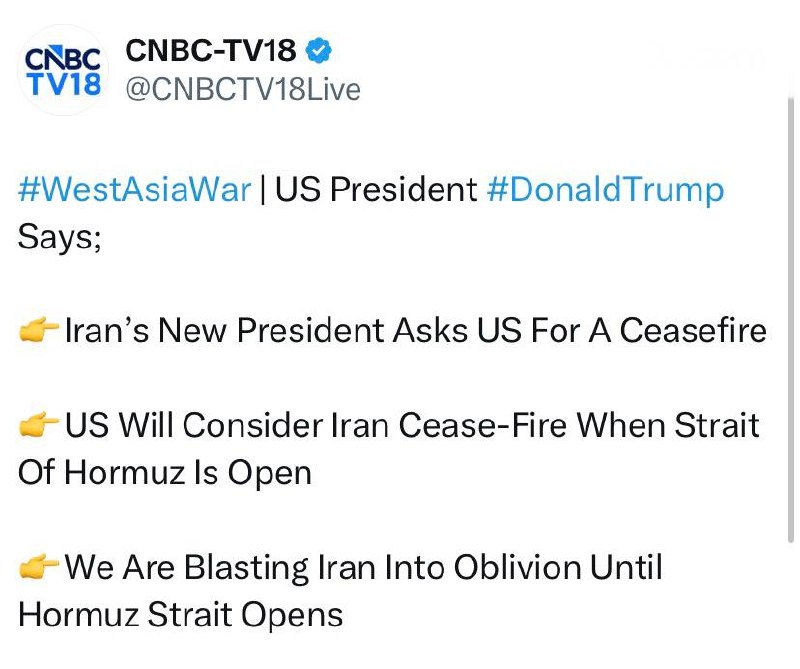Click the blue verified checkmark badge
The image size is (800, 669).
coord(320,50)
